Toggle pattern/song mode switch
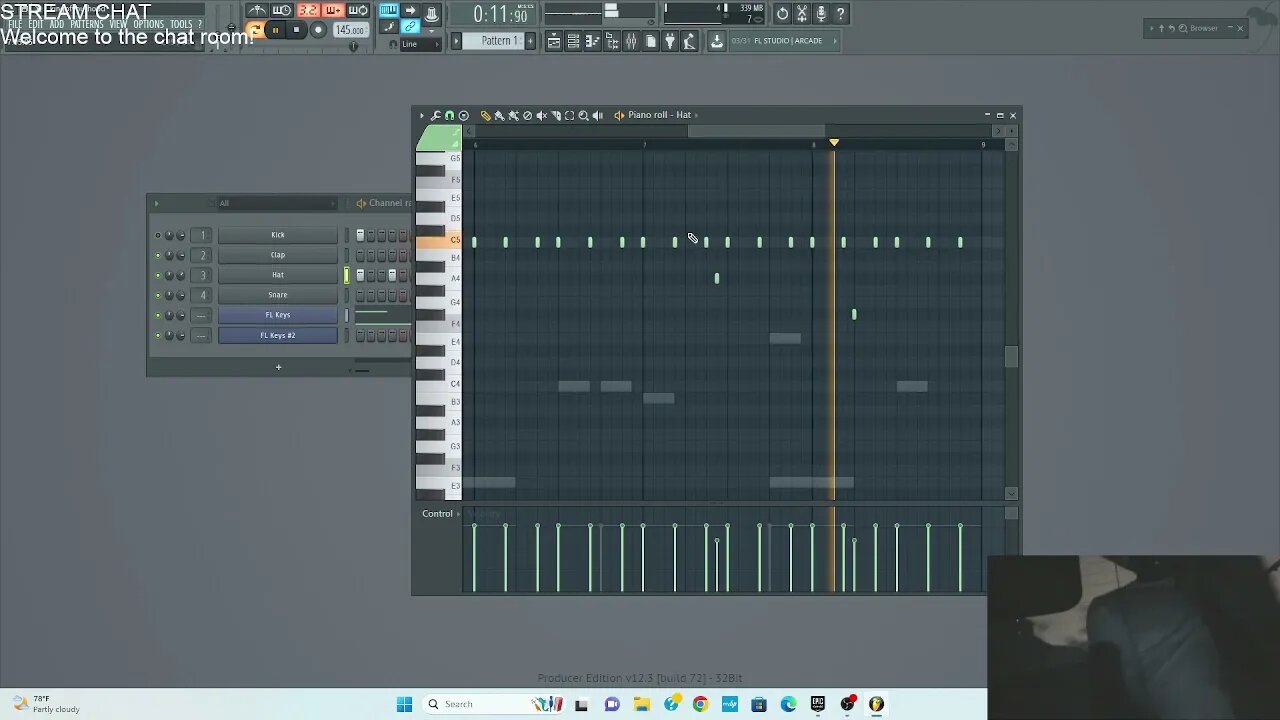Image resolution: width=1280 pixels, height=720 pixels. click(254, 30)
